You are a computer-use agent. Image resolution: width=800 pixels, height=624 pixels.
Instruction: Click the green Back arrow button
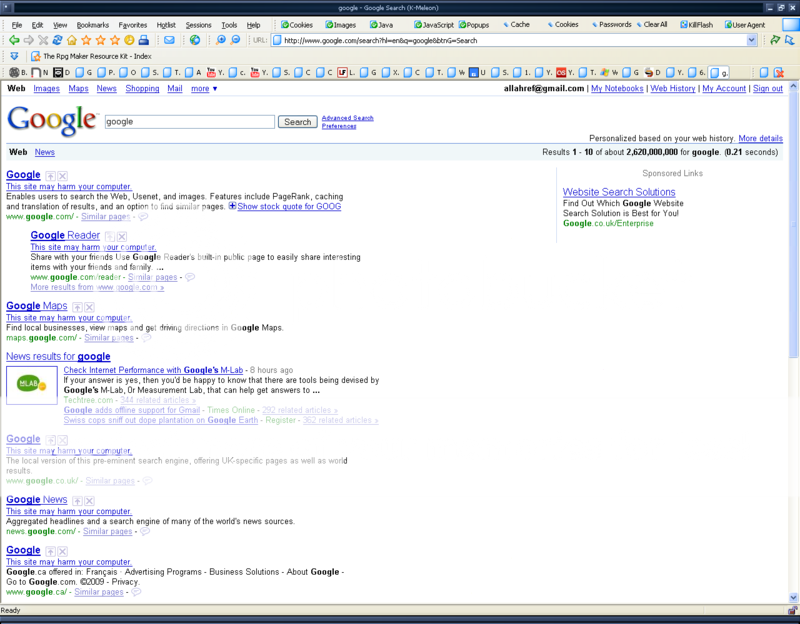tap(14, 40)
